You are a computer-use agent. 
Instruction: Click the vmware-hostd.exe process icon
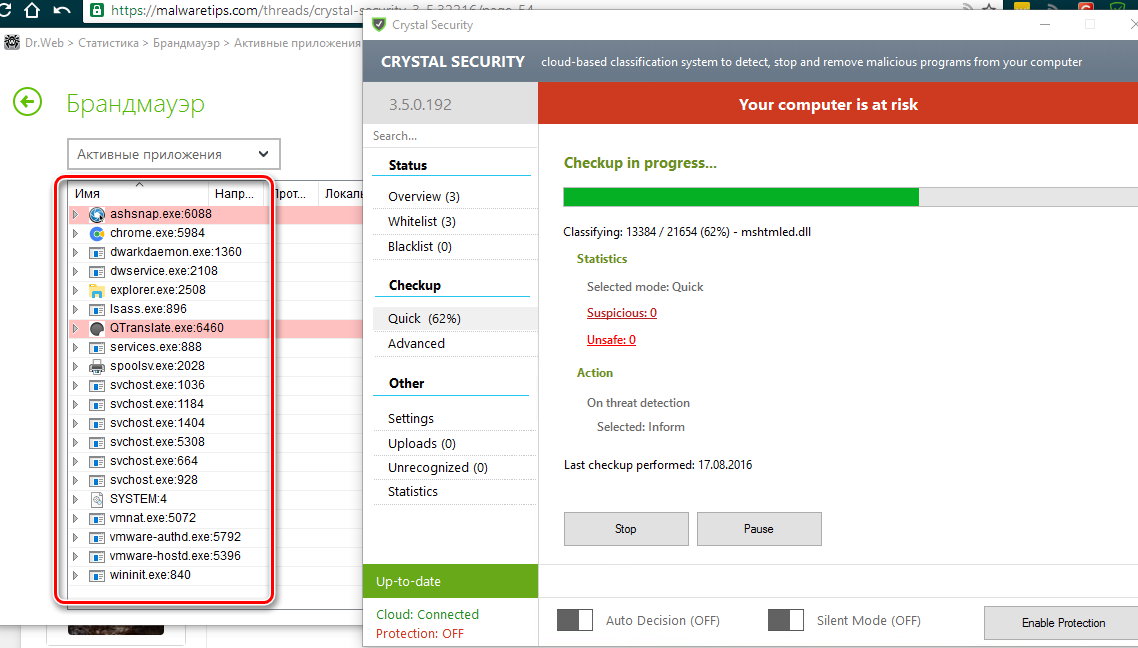tap(97, 557)
